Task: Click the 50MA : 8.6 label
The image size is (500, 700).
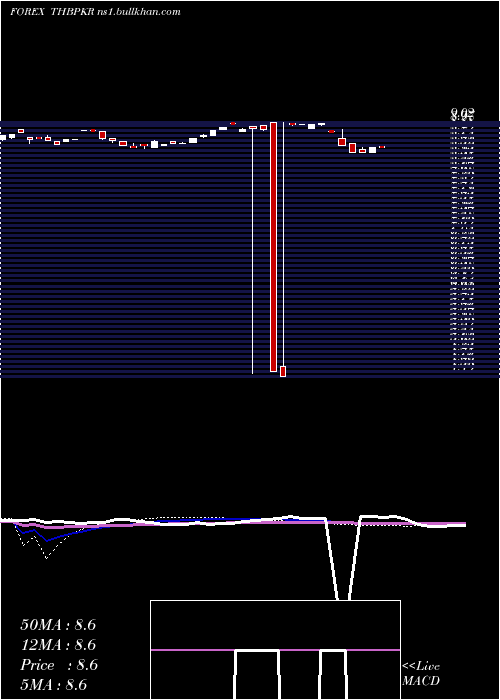Action: [x=58, y=625]
